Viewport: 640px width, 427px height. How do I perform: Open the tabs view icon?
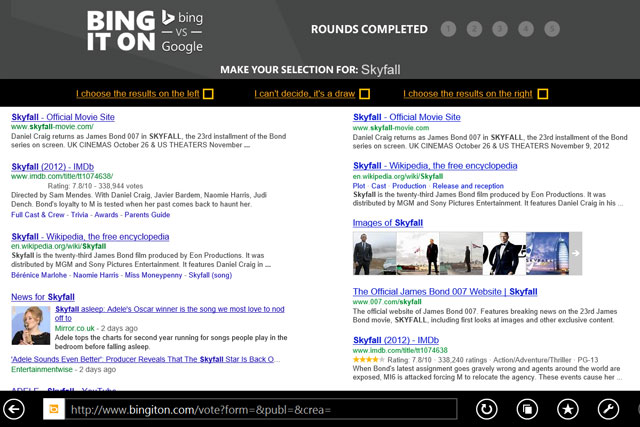pyautogui.click(x=527, y=409)
